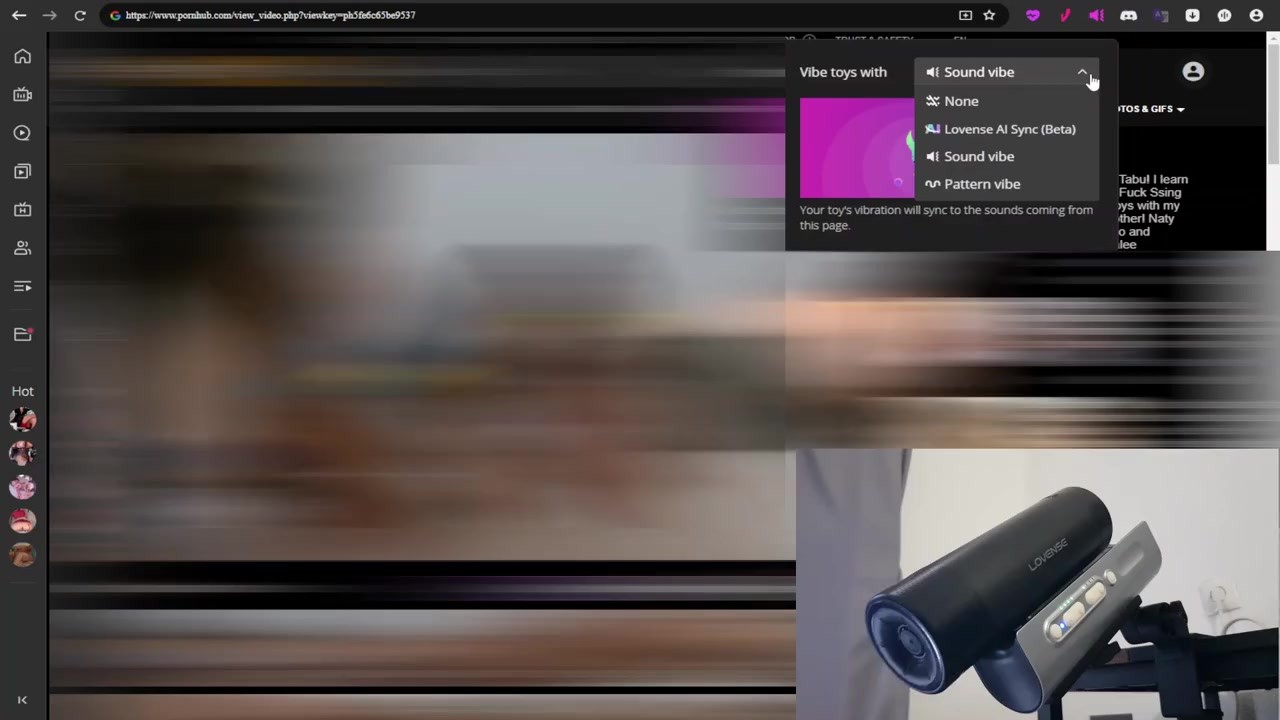
Task: Open the browser profile avatar icon
Action: pos(1257,15)
